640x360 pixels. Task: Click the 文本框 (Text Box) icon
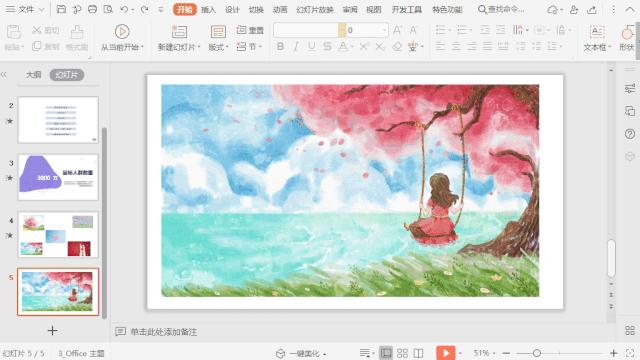(597, 31)
